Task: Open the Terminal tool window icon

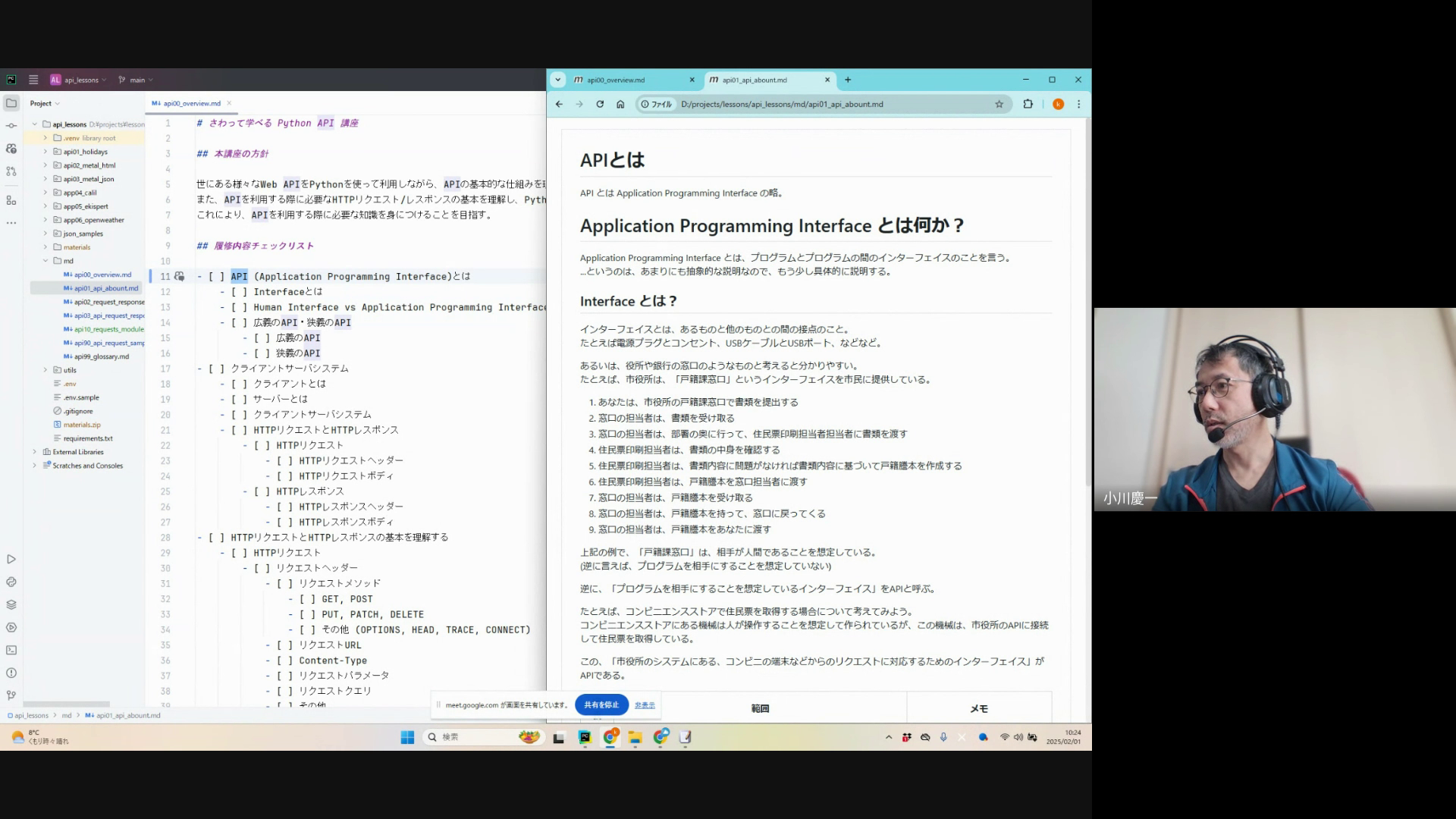Action: tap(11, 650)
